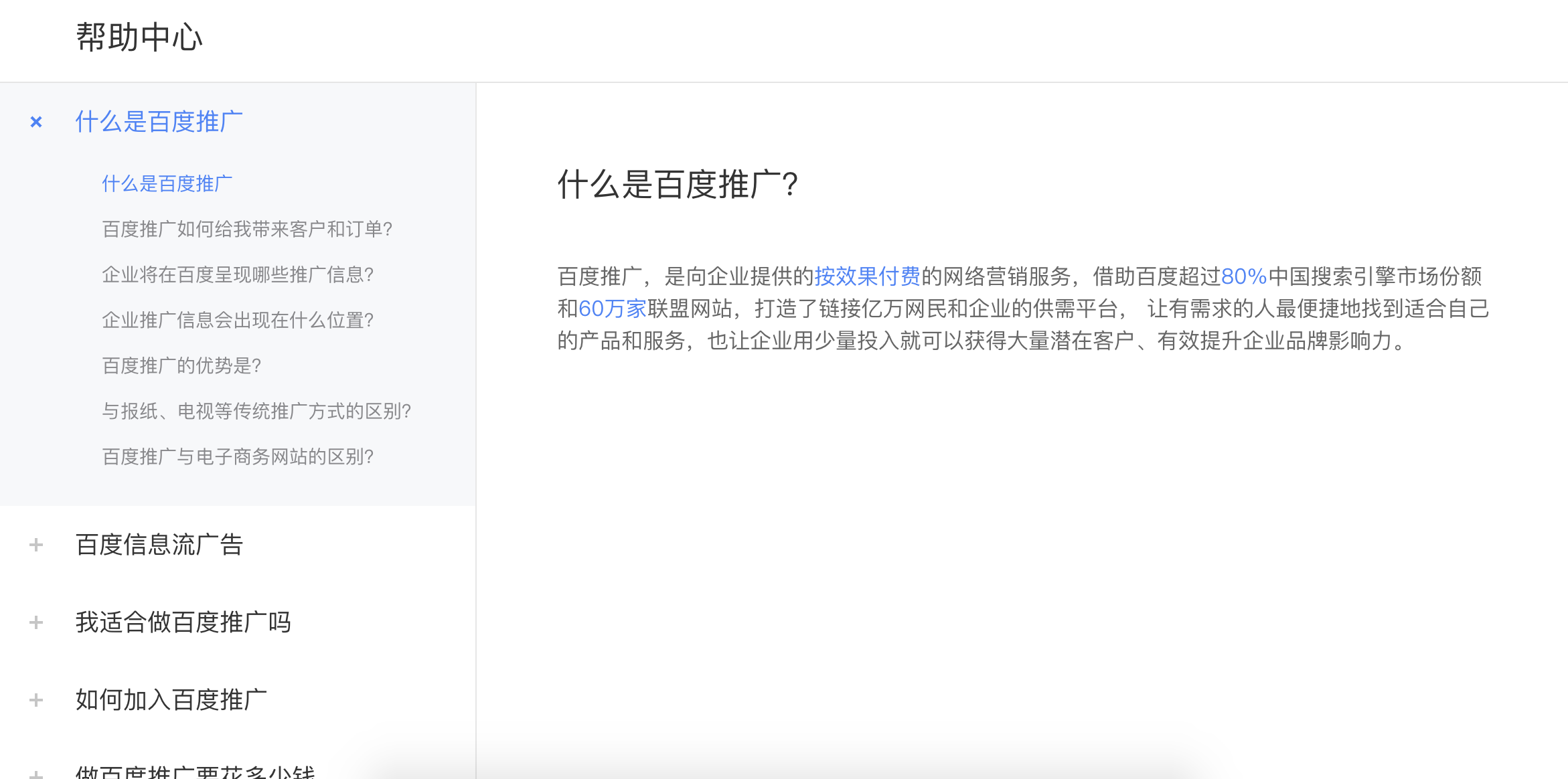Open 企业推广信息会出现在什么位置?
1568x779 pixels.
[237, 320]
